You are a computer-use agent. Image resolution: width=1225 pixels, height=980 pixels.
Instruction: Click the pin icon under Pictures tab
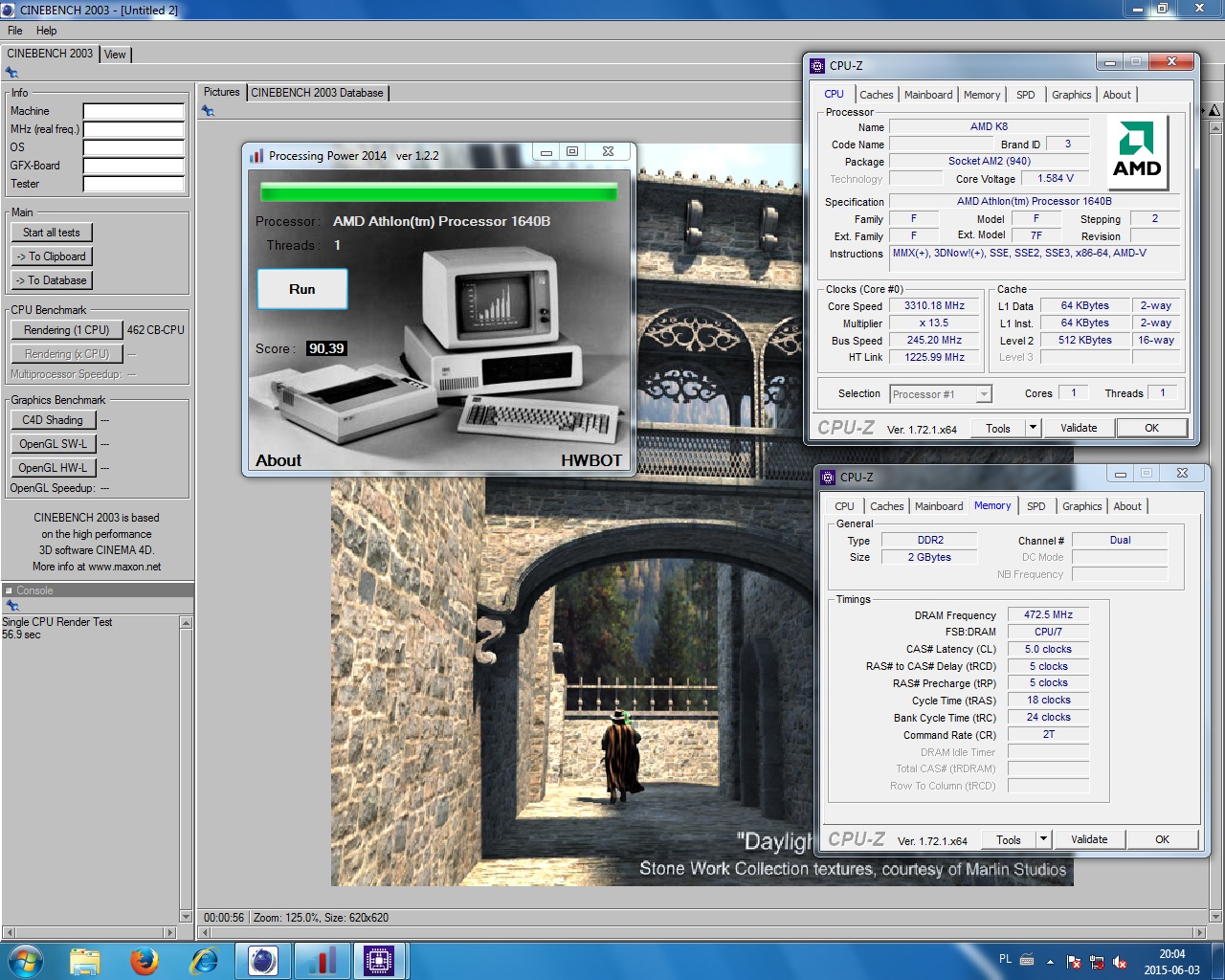tap(208, 111)
